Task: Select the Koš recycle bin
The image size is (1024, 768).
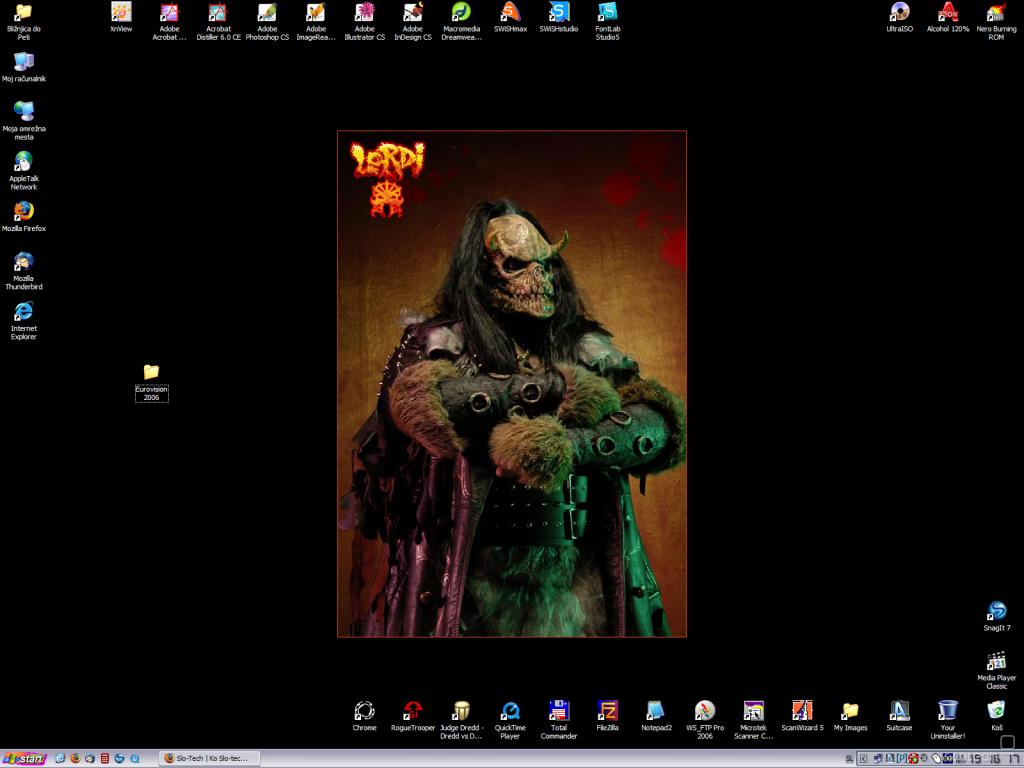Action: click(x=997, y=716)
